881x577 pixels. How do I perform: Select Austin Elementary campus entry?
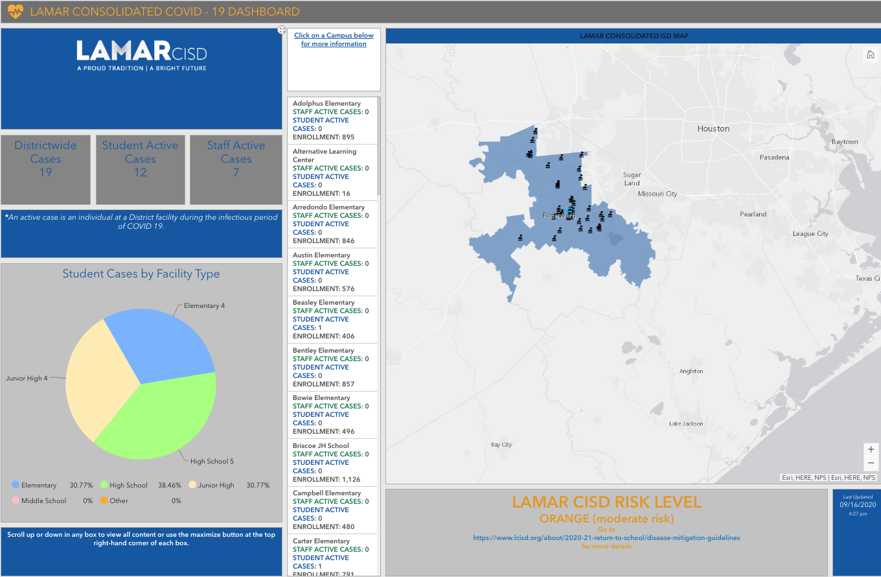pos(333,271)
